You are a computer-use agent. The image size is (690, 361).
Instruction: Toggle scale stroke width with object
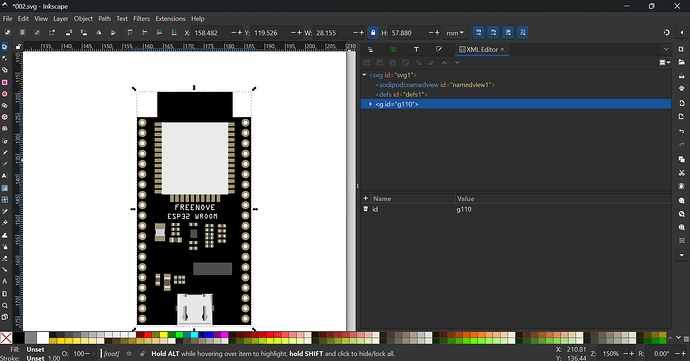coord(478,33)
